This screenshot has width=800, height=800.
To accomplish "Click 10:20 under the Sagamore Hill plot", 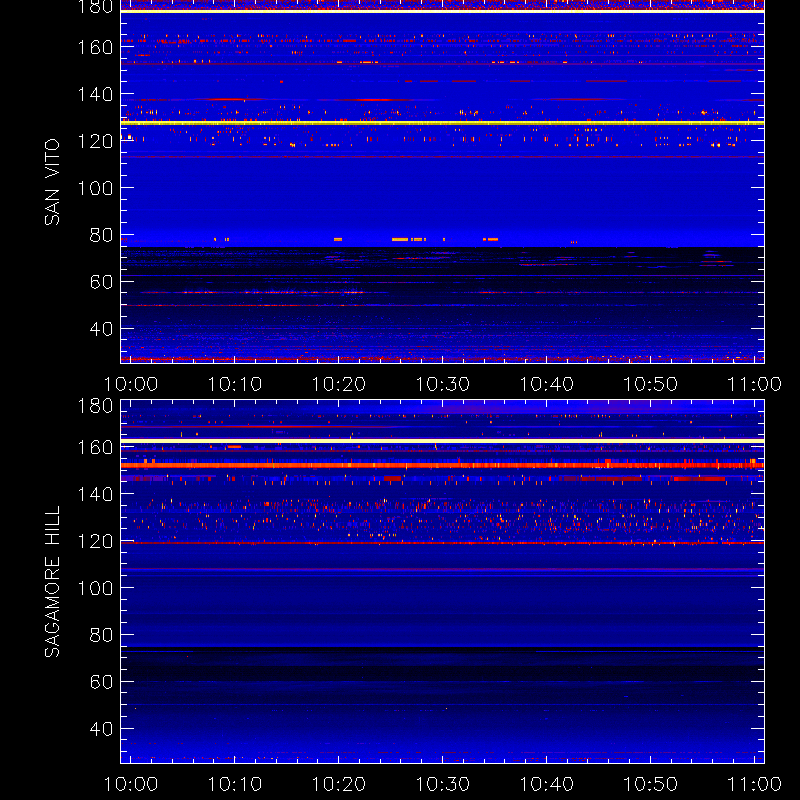I will [x=339, y=784].
